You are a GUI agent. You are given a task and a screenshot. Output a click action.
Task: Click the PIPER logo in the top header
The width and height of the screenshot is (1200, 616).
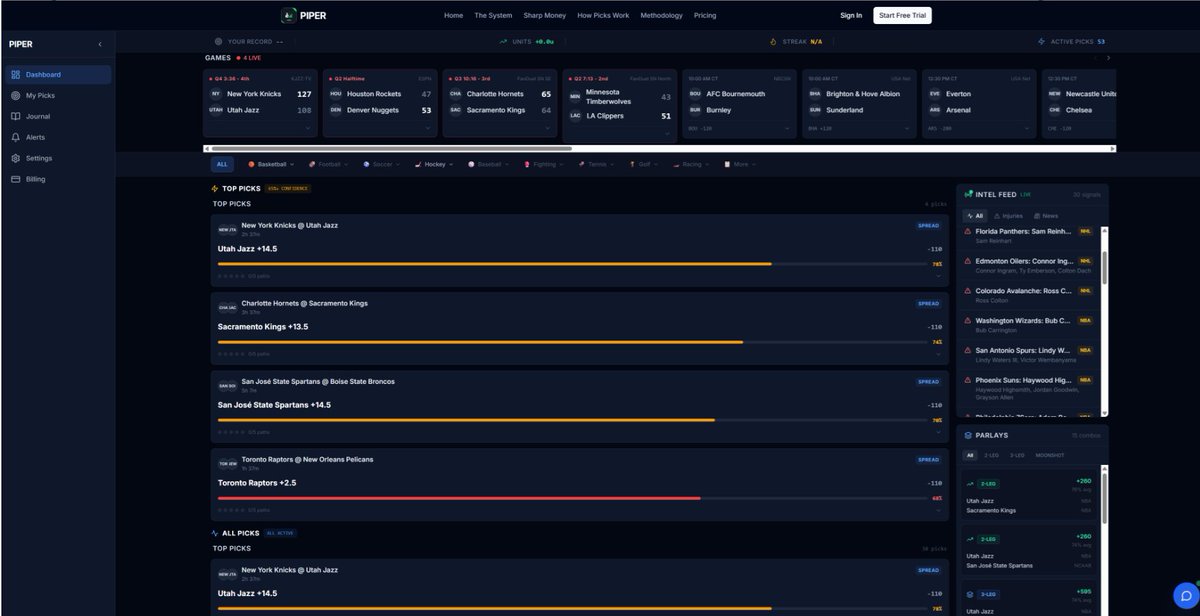tap(303, 15)
